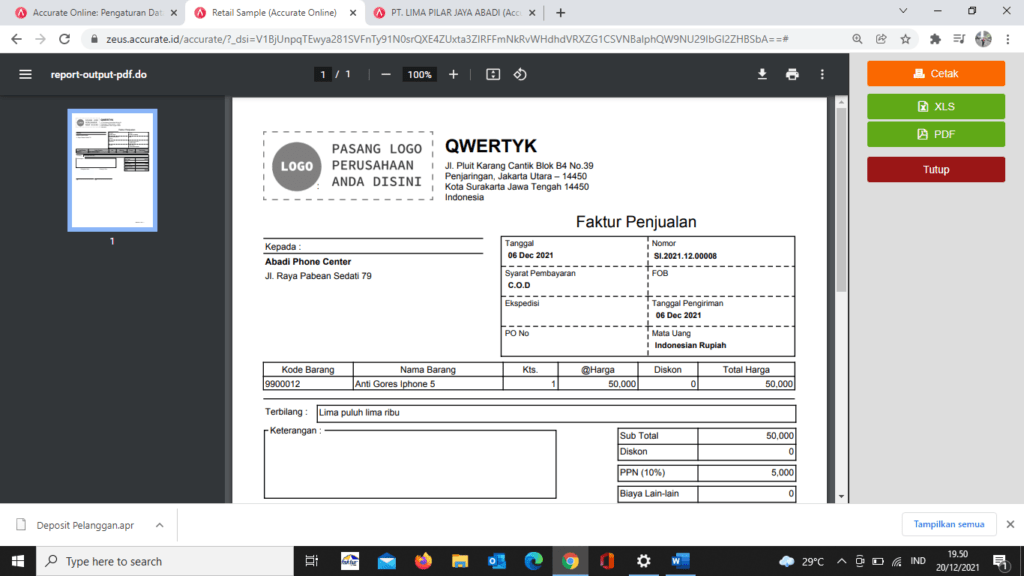Print the PDF from the viewer toolbar
This screenshot has width=1024, height=576.
pos(792,74)
